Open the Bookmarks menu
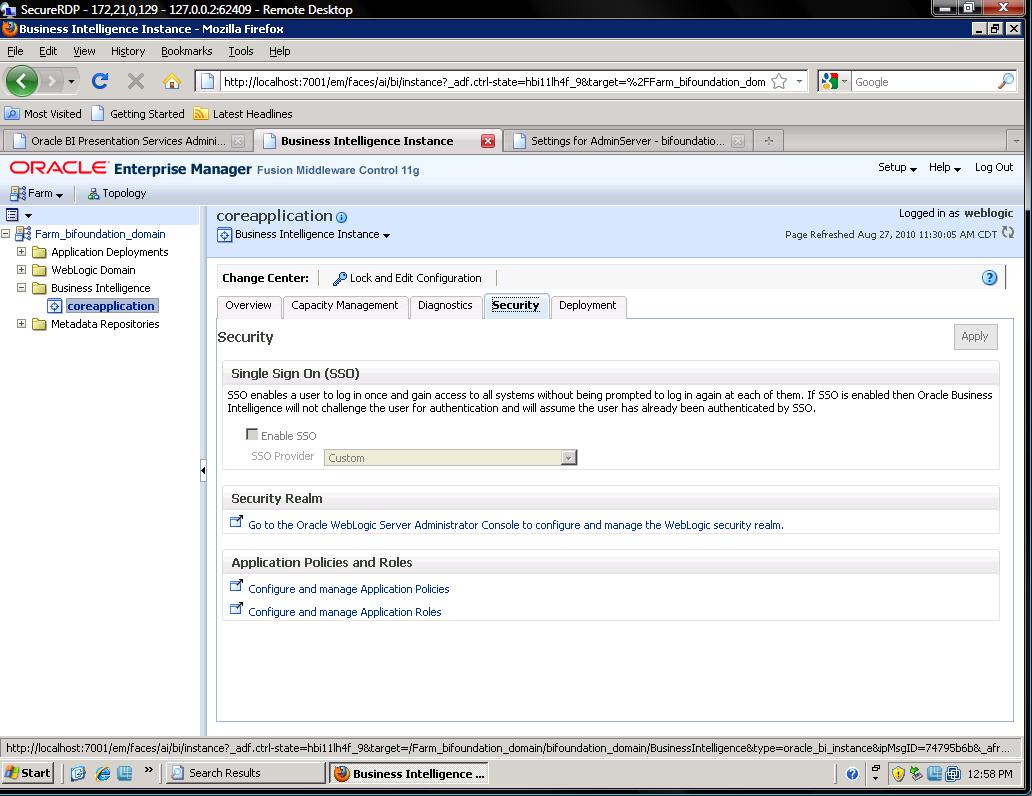This screenshot has width=1032, height=796. 186,51
